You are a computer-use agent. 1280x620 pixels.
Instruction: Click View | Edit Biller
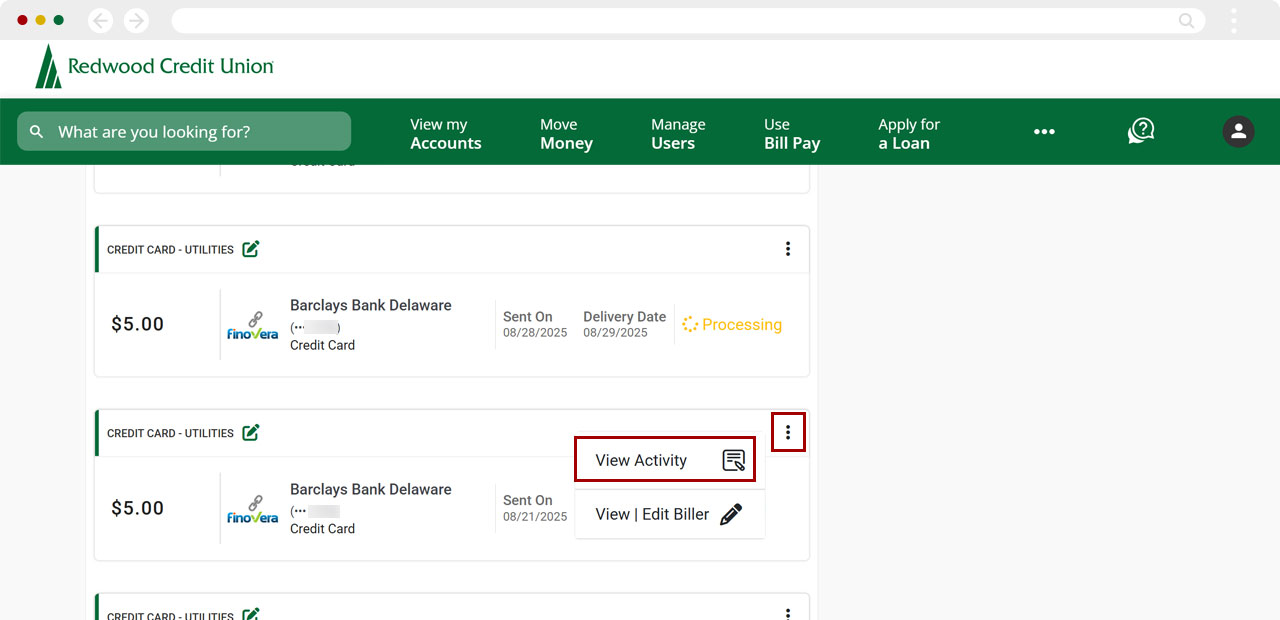point(651,513)
